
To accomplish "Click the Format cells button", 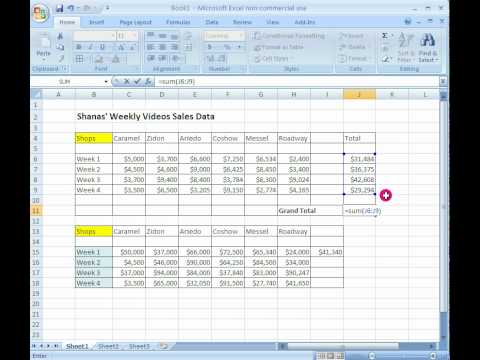I will pyautogui.click(x=353, y=59).
